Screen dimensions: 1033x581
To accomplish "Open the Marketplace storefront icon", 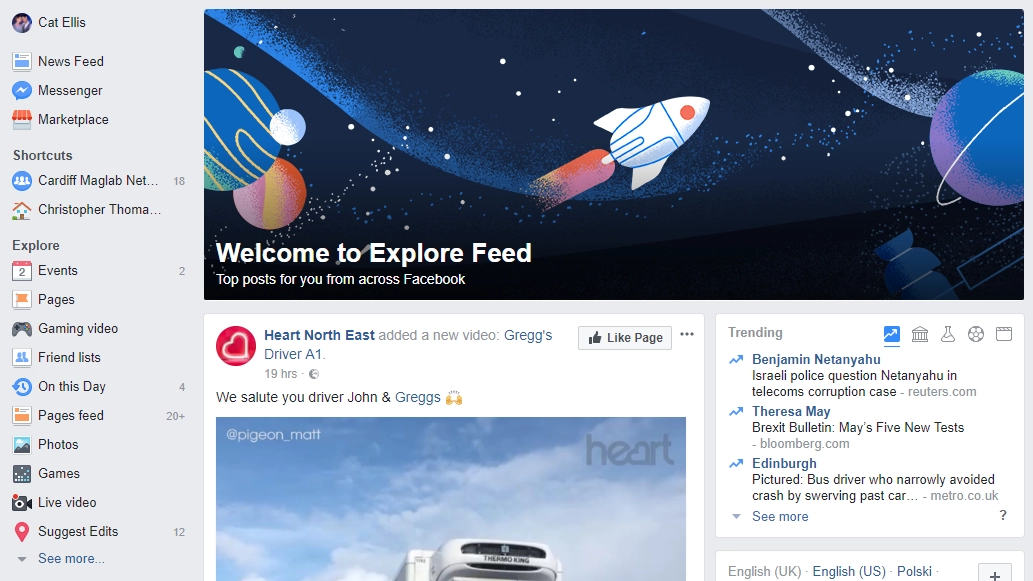I will (22, 119).
